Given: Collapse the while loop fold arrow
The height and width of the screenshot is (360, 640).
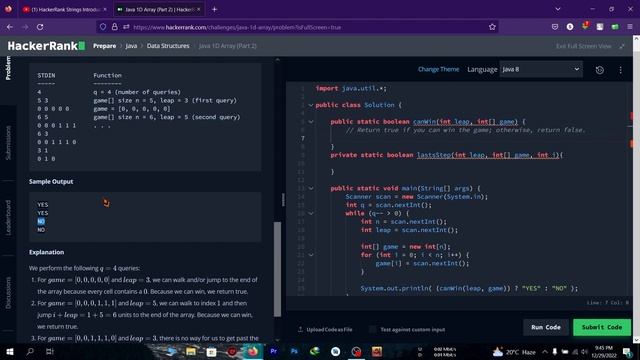Looking at the screenshot, I should tap(311, 213).
